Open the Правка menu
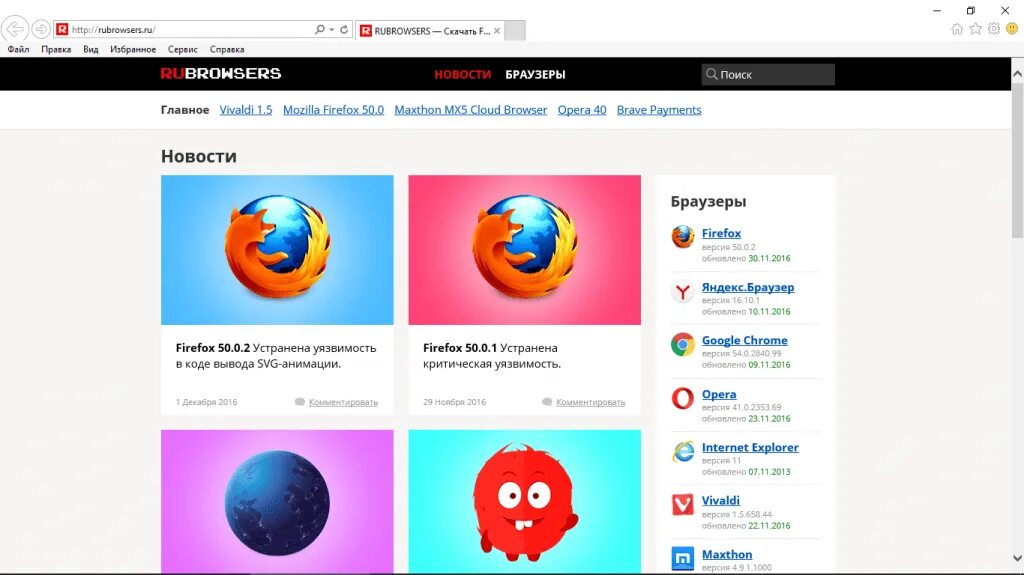The height and width of the screenshot is (575, 1024). pyautogui.click(x=56, y=49)
